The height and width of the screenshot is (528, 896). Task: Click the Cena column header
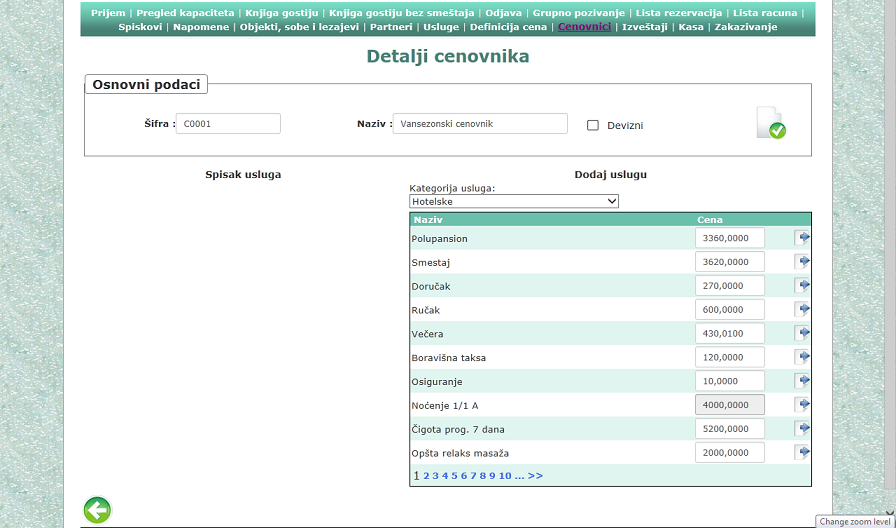[710, 219]
